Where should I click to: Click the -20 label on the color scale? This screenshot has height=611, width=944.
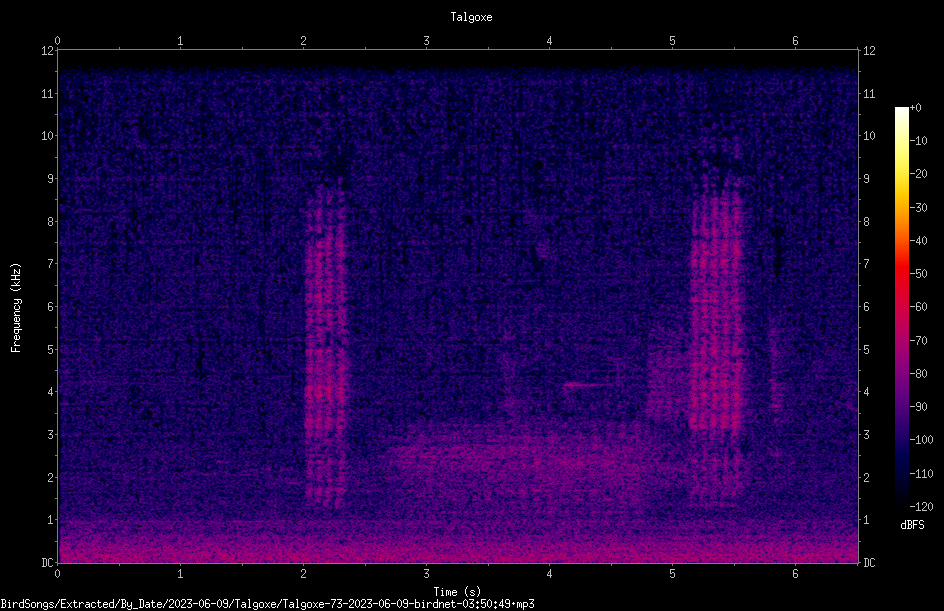point(918,174)
